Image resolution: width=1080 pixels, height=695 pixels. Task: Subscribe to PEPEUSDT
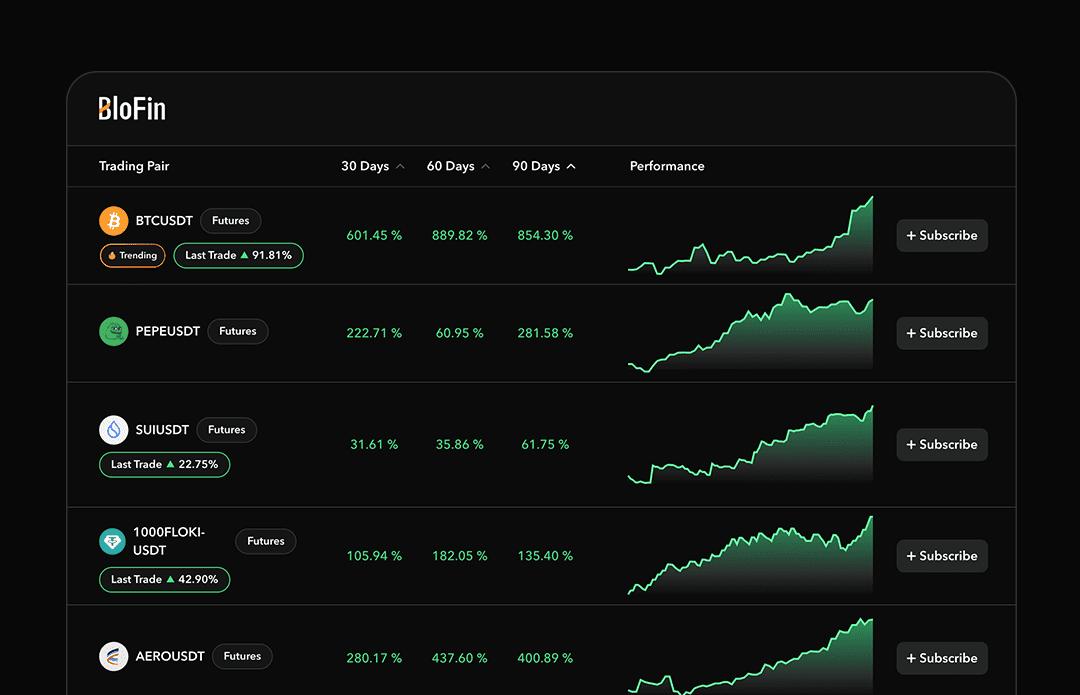941,333
